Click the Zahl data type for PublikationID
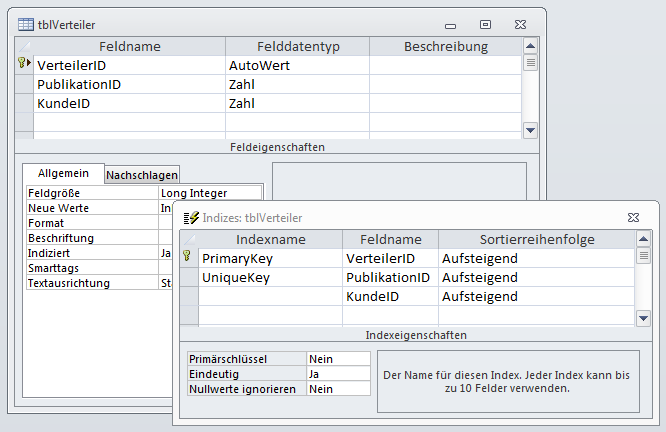Image resolution: width=666 pixels, height=432 pixels. 297,85
